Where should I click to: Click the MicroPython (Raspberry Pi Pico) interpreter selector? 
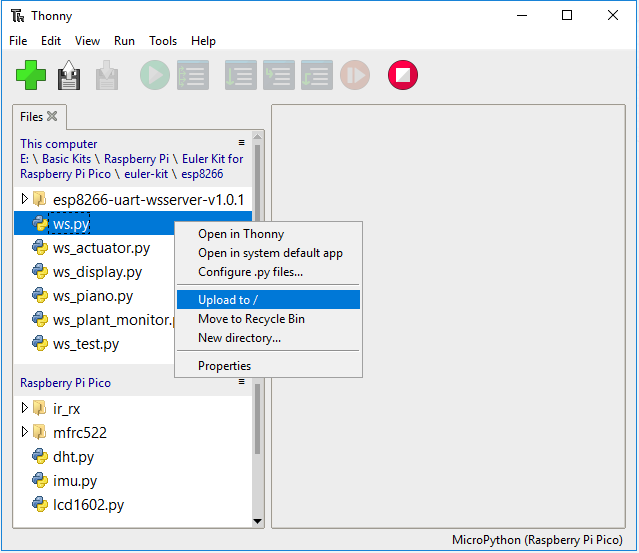click(537, 540)
